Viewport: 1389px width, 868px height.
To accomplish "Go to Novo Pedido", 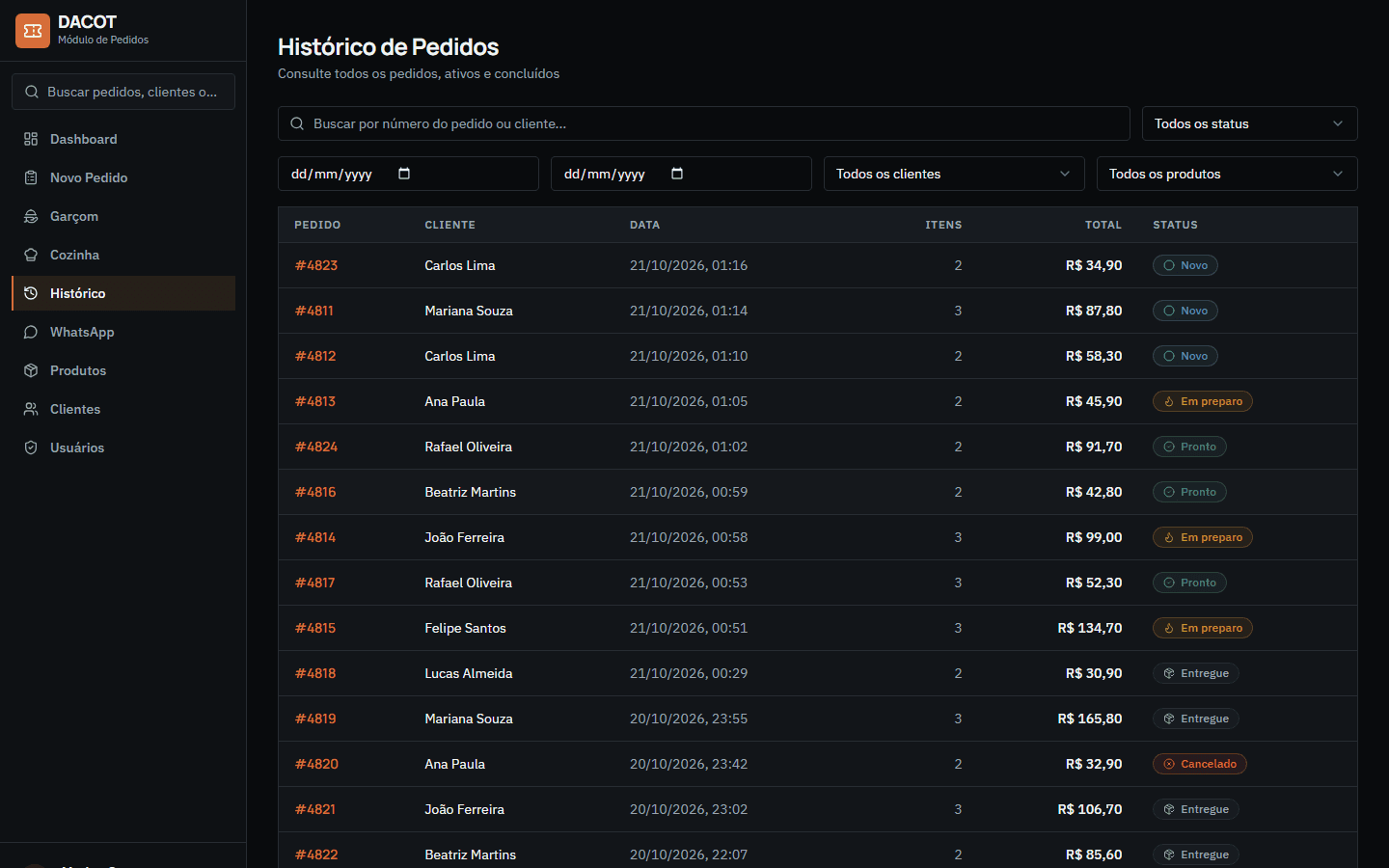I will [x=123, y=177].
